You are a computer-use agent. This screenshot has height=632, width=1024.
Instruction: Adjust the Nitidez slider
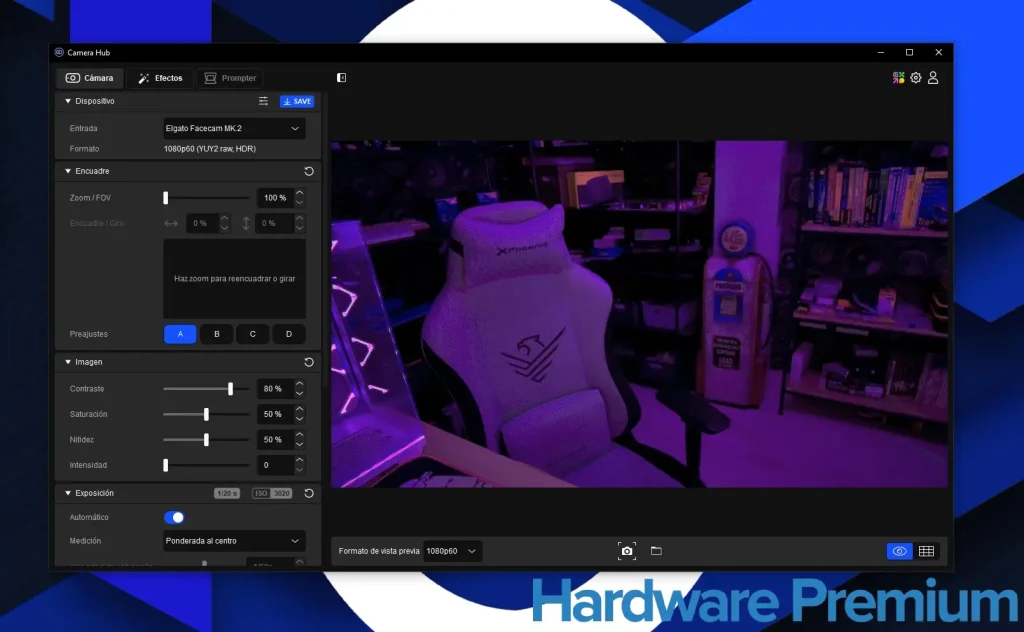point(206,439)
